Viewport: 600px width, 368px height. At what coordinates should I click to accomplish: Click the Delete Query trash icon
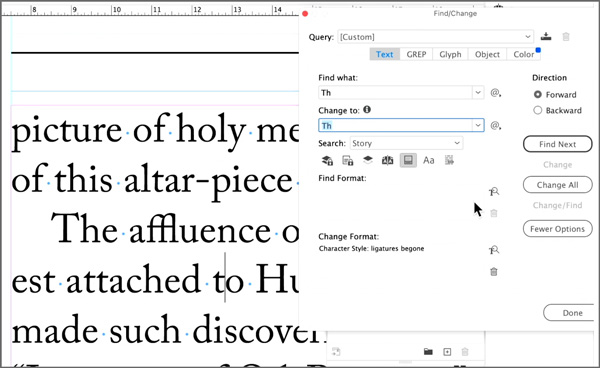coord(566,37)
